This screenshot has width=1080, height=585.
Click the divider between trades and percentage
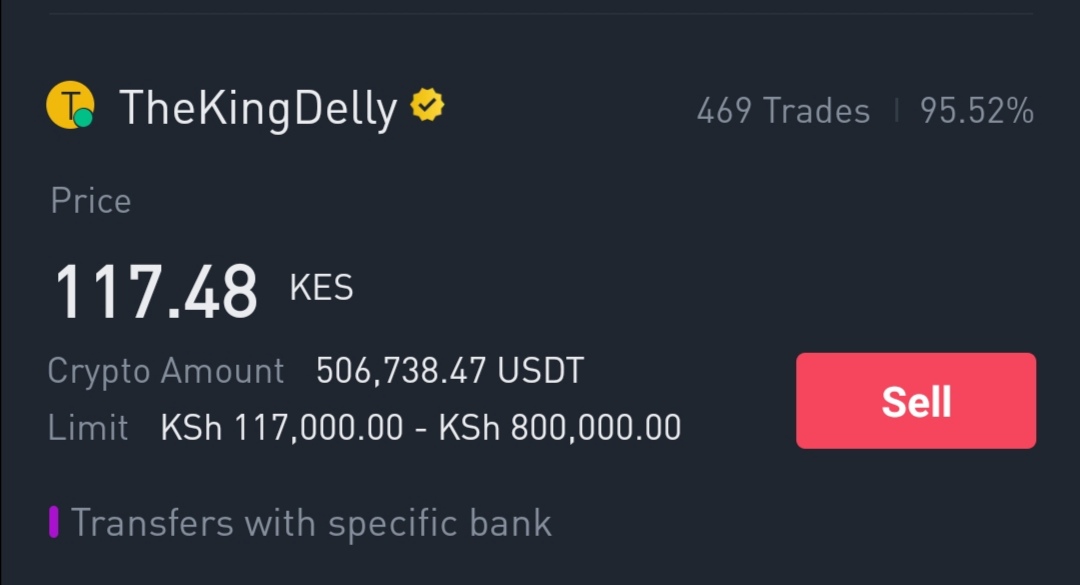[896, 110]
